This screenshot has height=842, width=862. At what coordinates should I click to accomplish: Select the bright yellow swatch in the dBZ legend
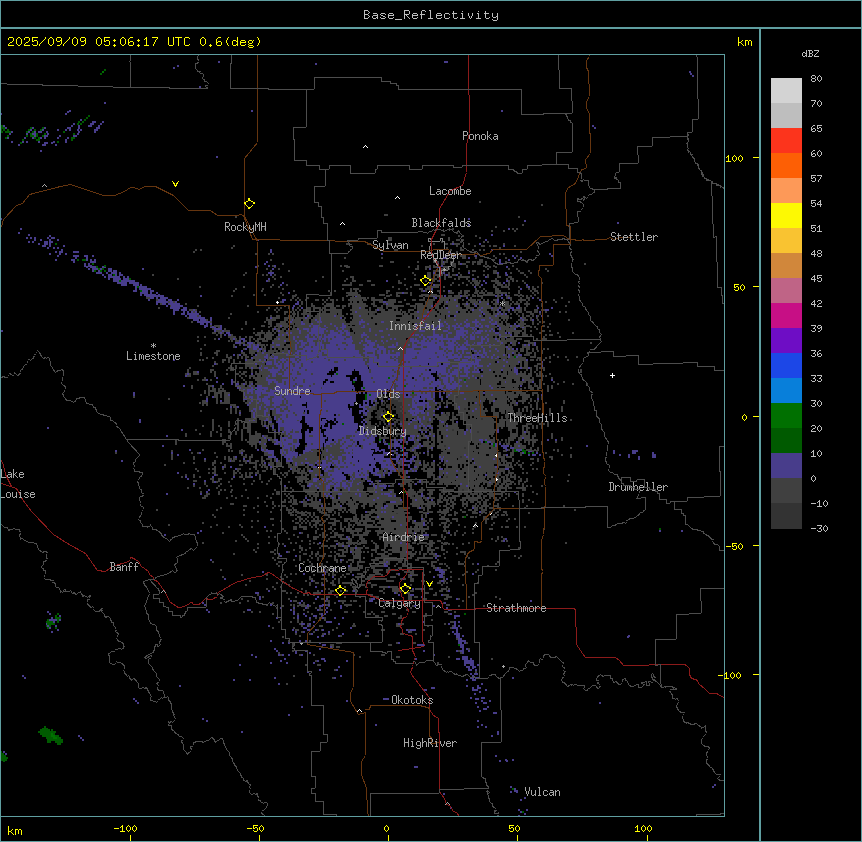click(786, 215)
